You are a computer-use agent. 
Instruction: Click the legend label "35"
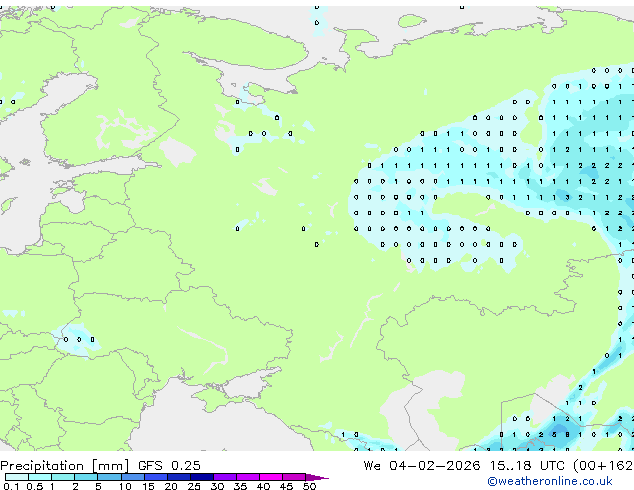pos(240,486)
